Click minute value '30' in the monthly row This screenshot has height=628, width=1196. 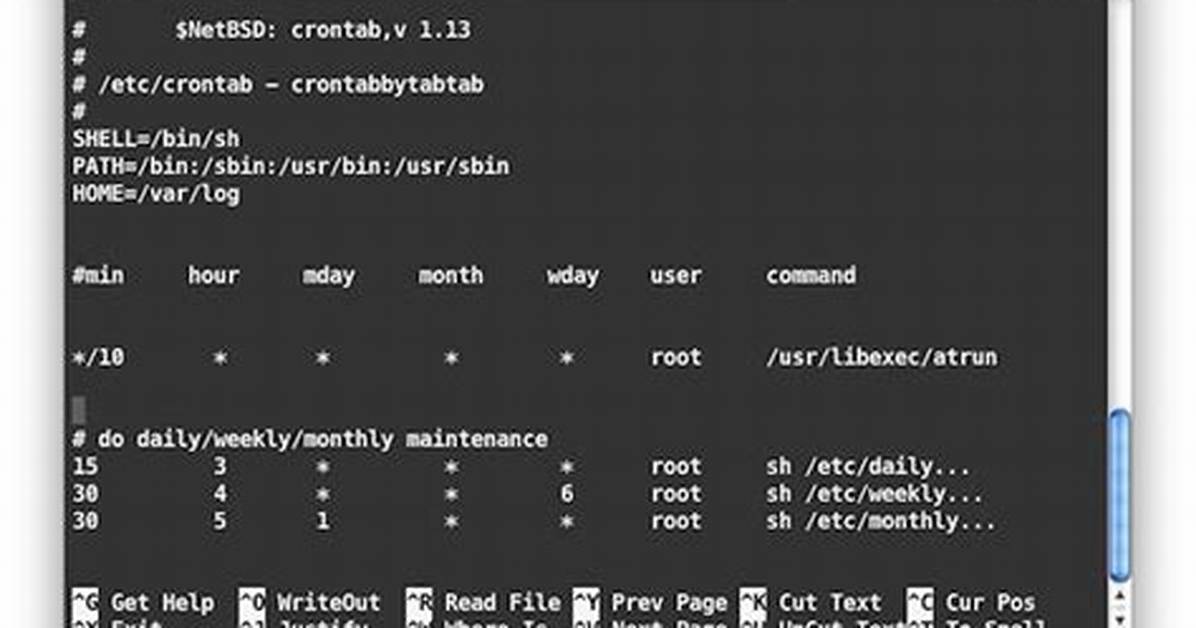(85, 521)
